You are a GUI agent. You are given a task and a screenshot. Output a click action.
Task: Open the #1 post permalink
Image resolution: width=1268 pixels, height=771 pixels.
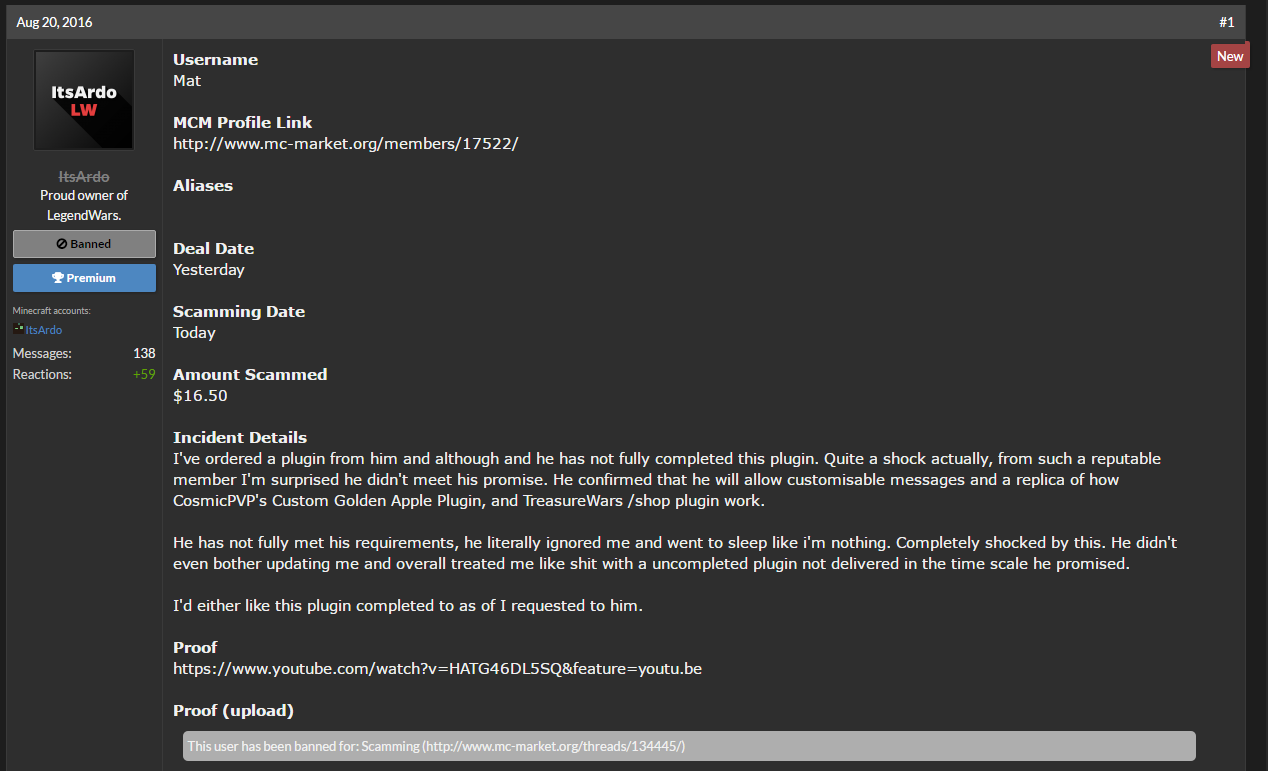click(x=1226, y=22)
